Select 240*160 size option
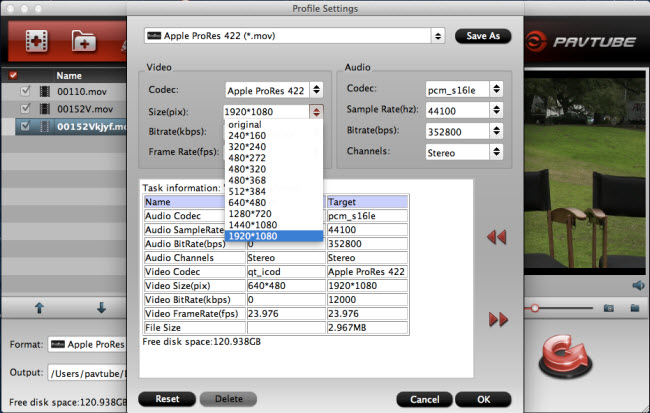This screenshot has height=413, width=650. point(274,136)
